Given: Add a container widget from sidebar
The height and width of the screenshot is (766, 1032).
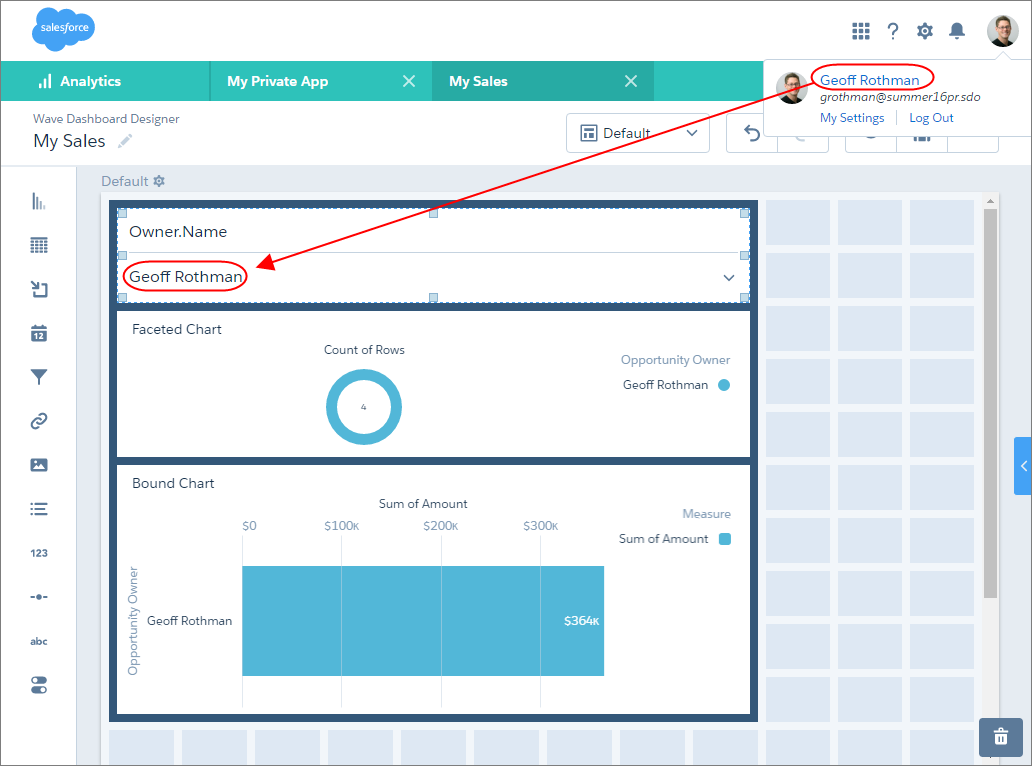Looking at the screenshot, I should [x=39, y=289].
